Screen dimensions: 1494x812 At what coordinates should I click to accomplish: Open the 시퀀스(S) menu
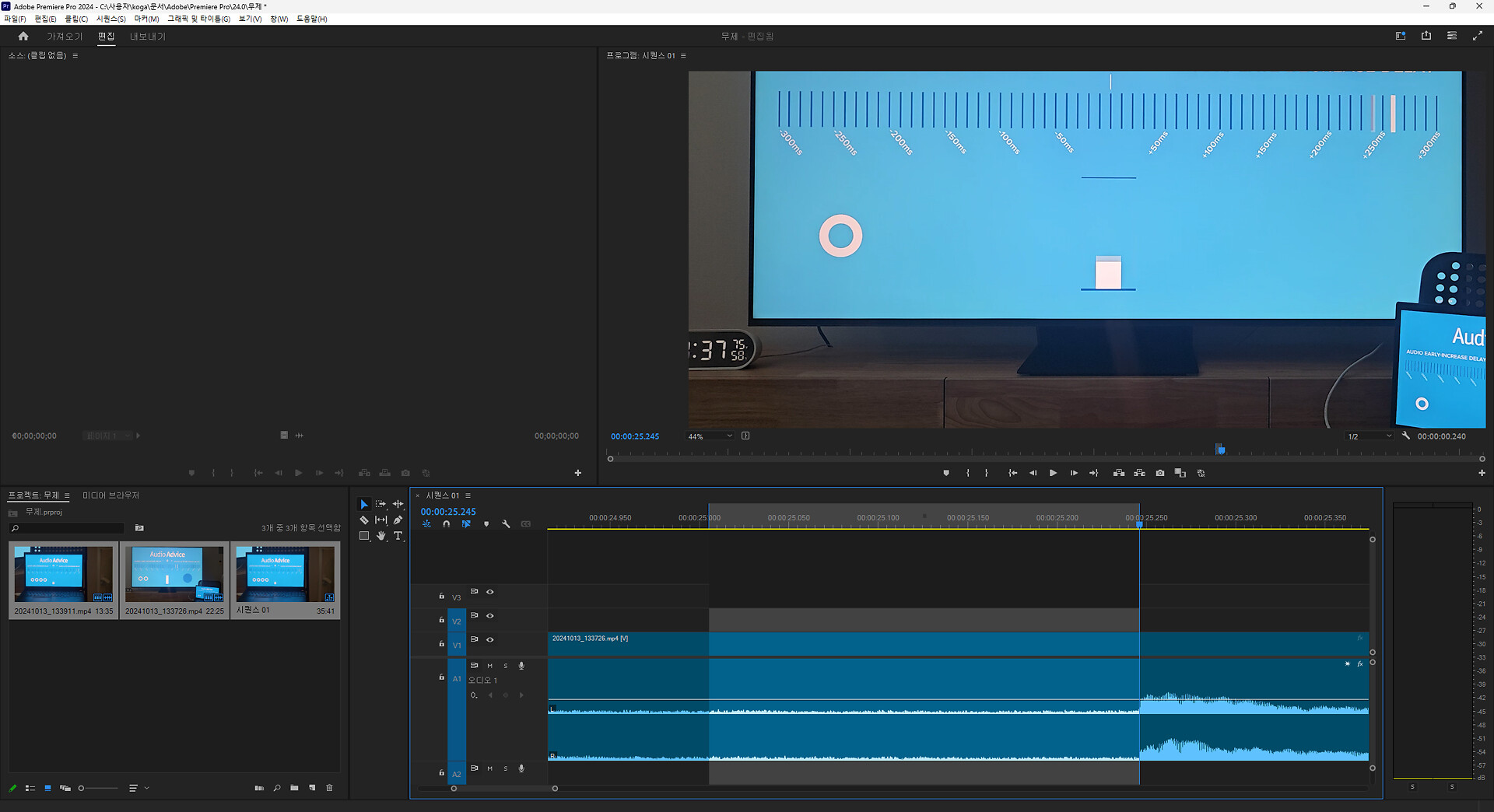click(110, 19)
